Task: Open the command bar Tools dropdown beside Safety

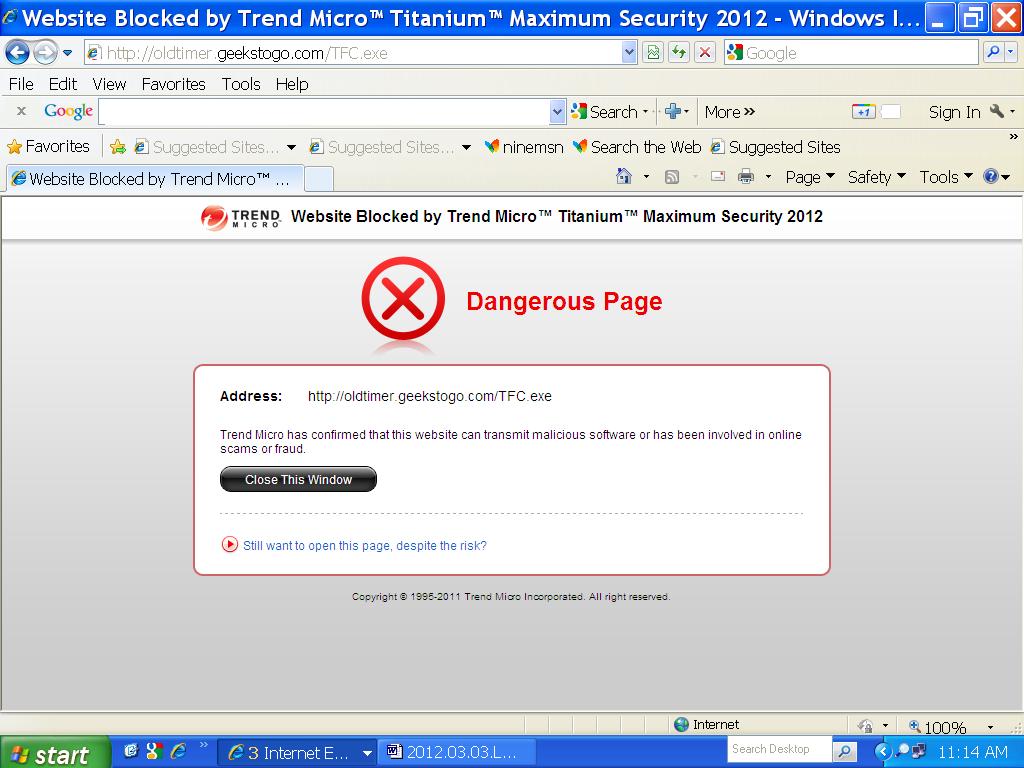Action: click(946, 177)
